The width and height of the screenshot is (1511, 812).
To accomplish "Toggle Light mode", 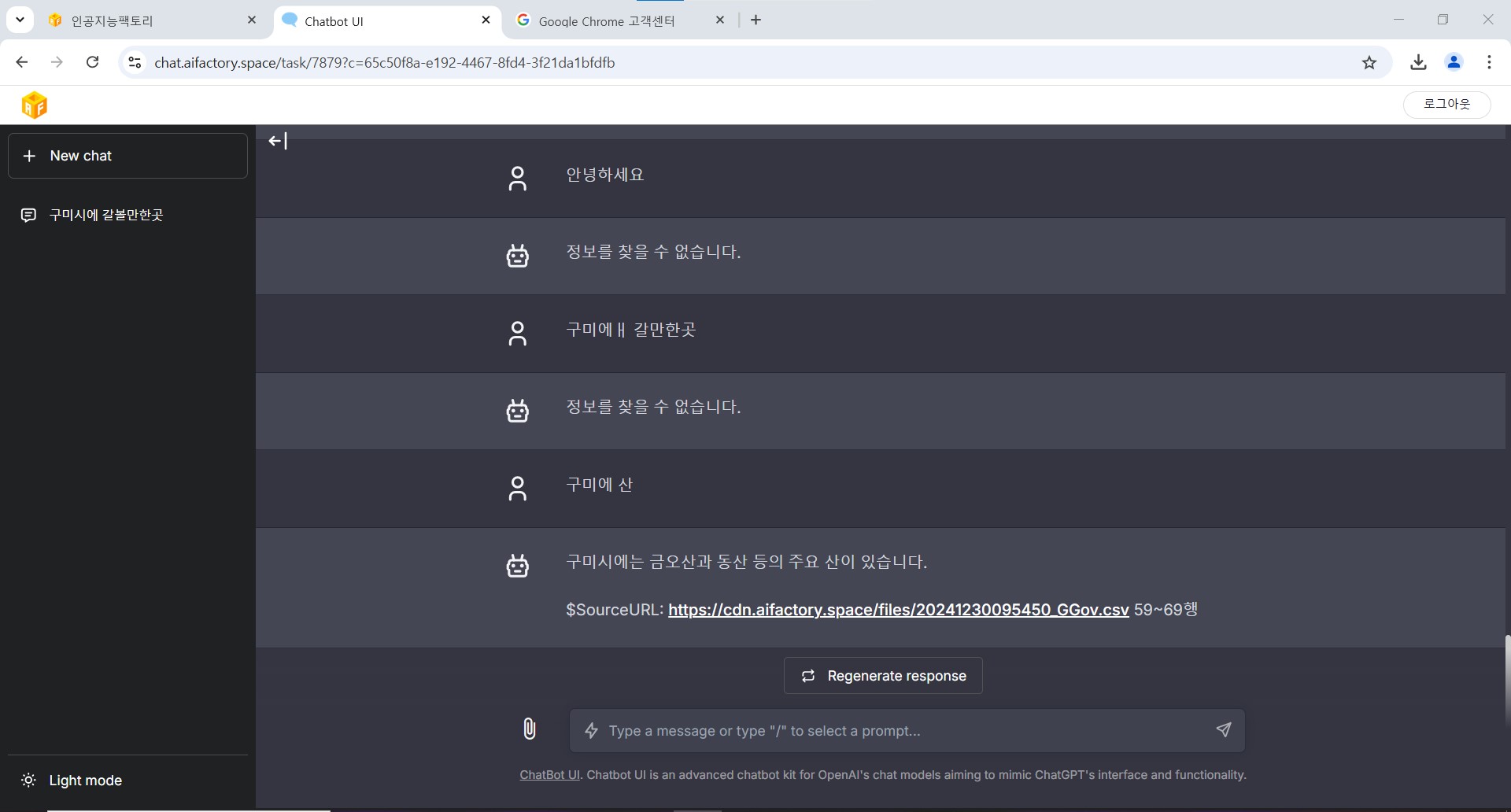I will [x=85, y=780].
